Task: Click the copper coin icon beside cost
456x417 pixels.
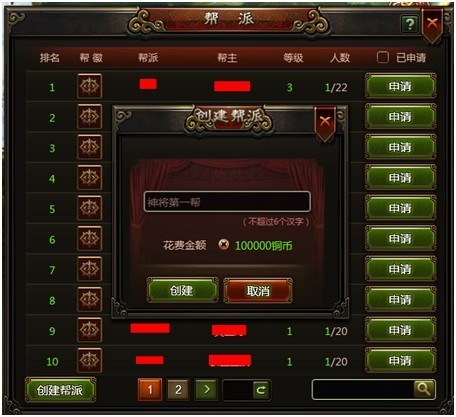Action: [224, 245]
